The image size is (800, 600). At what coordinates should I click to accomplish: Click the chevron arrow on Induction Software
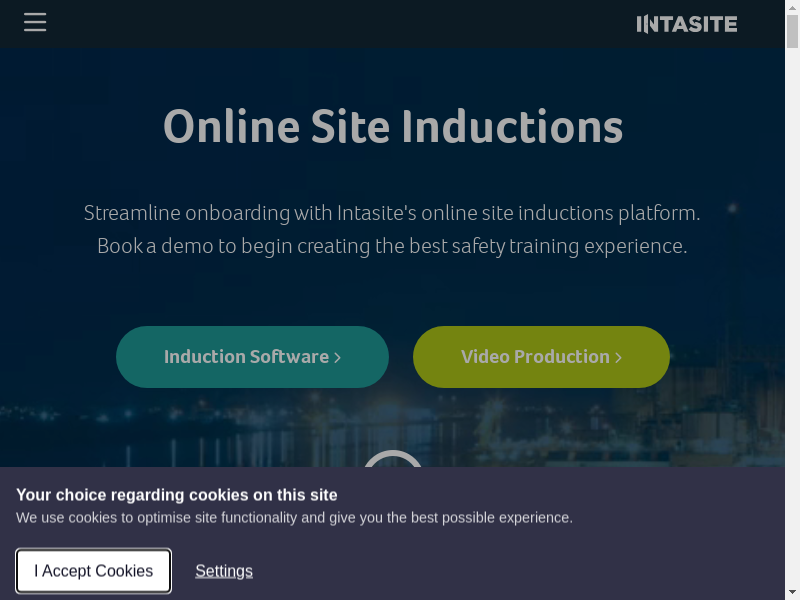pyautogui.click(x=338, y=358)
